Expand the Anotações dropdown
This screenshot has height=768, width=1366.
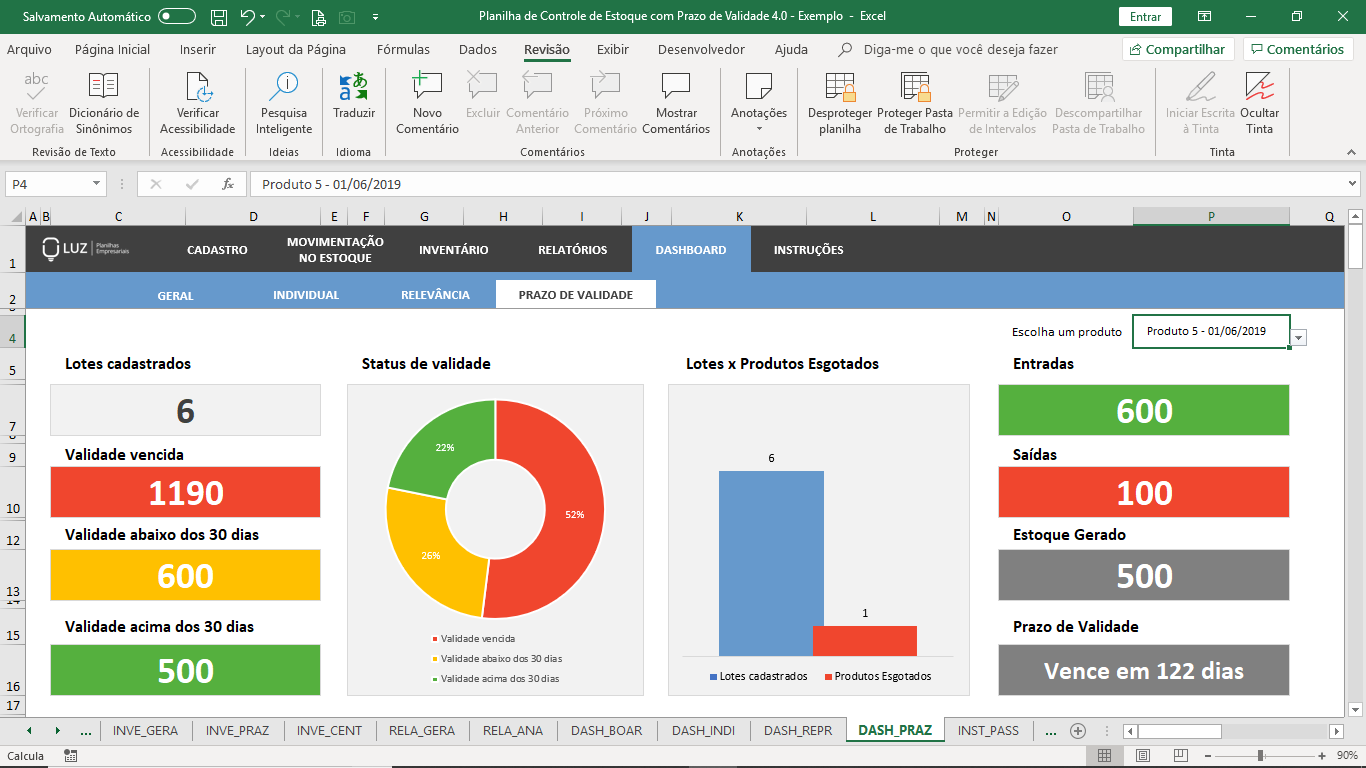[x=759, y=128]
